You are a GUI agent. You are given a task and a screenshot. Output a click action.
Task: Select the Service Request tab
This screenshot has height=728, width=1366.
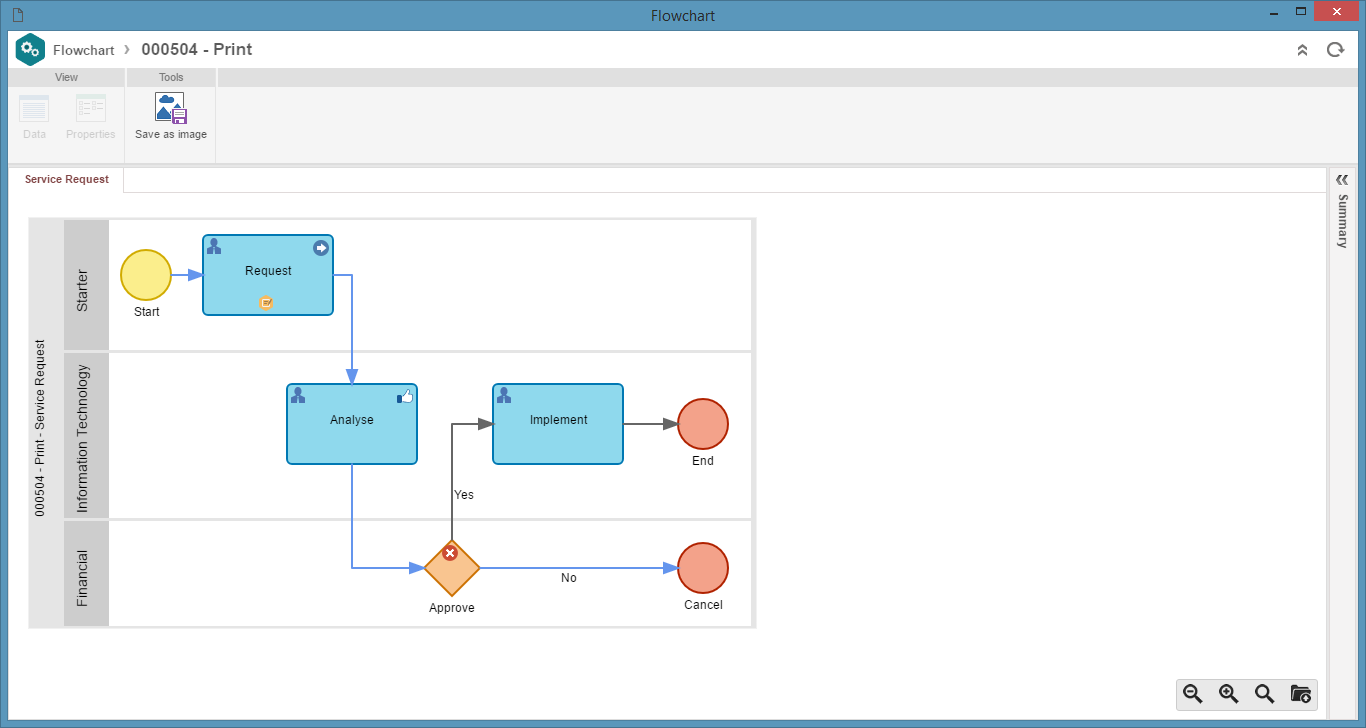67,180
